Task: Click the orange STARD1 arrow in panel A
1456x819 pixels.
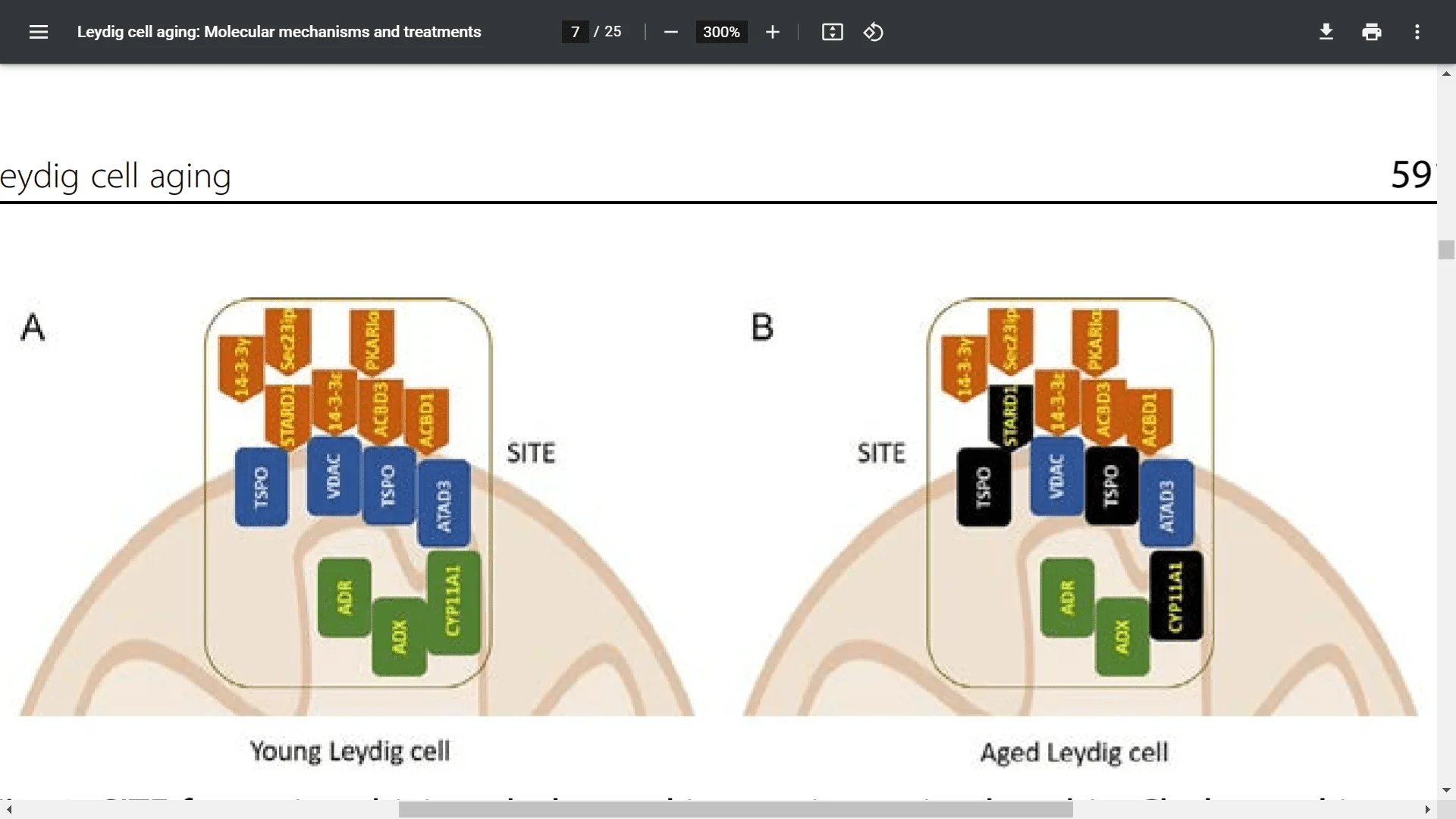Action: (x=287, y=416)
